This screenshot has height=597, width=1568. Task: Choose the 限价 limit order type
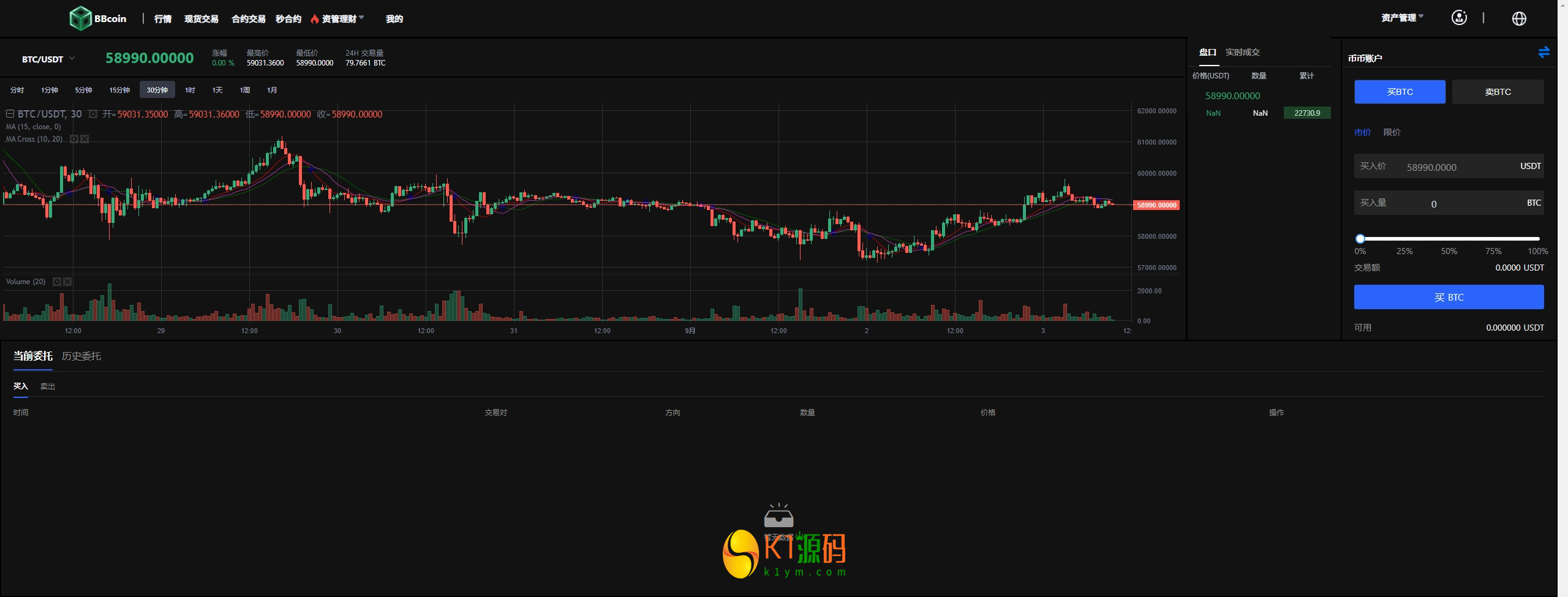tap(1392, 132)
